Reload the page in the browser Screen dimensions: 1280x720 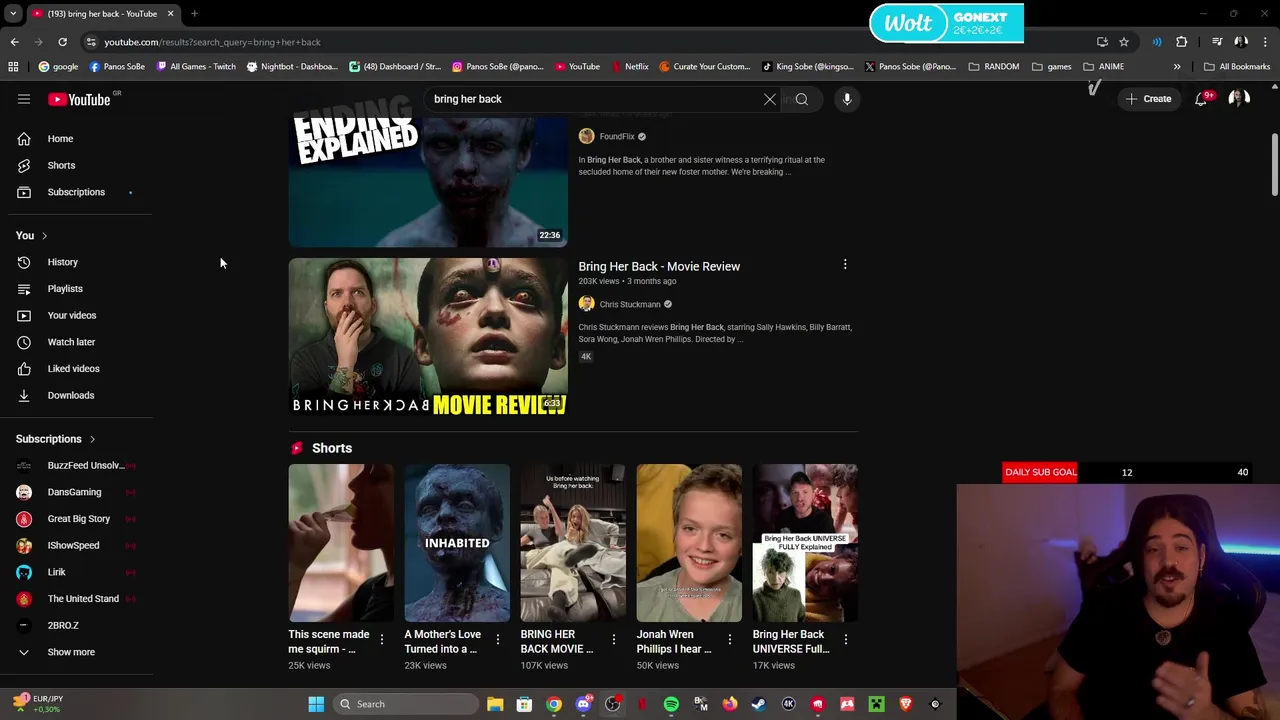(62, 42)
